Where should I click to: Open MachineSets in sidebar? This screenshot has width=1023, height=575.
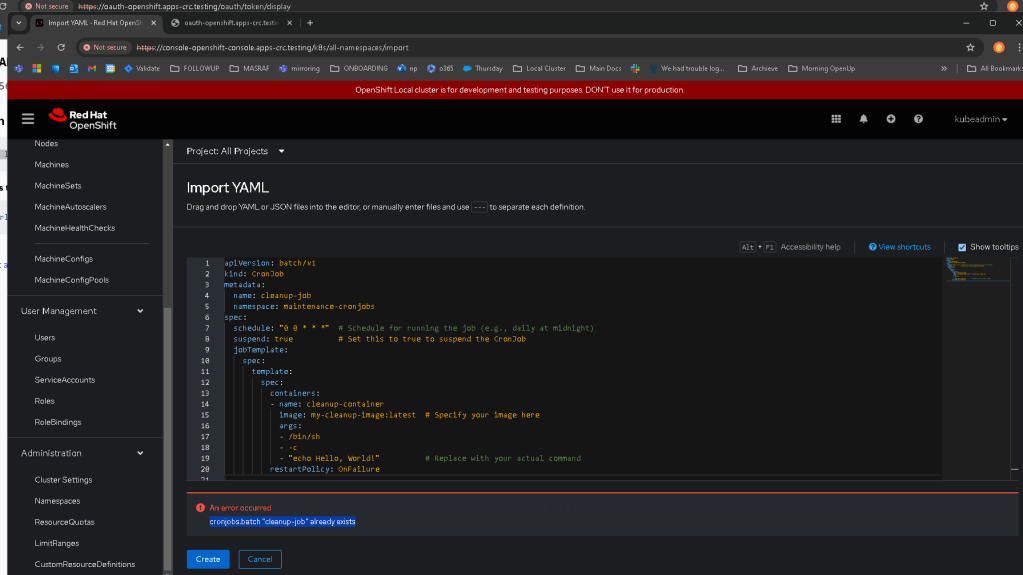point(58,186)
